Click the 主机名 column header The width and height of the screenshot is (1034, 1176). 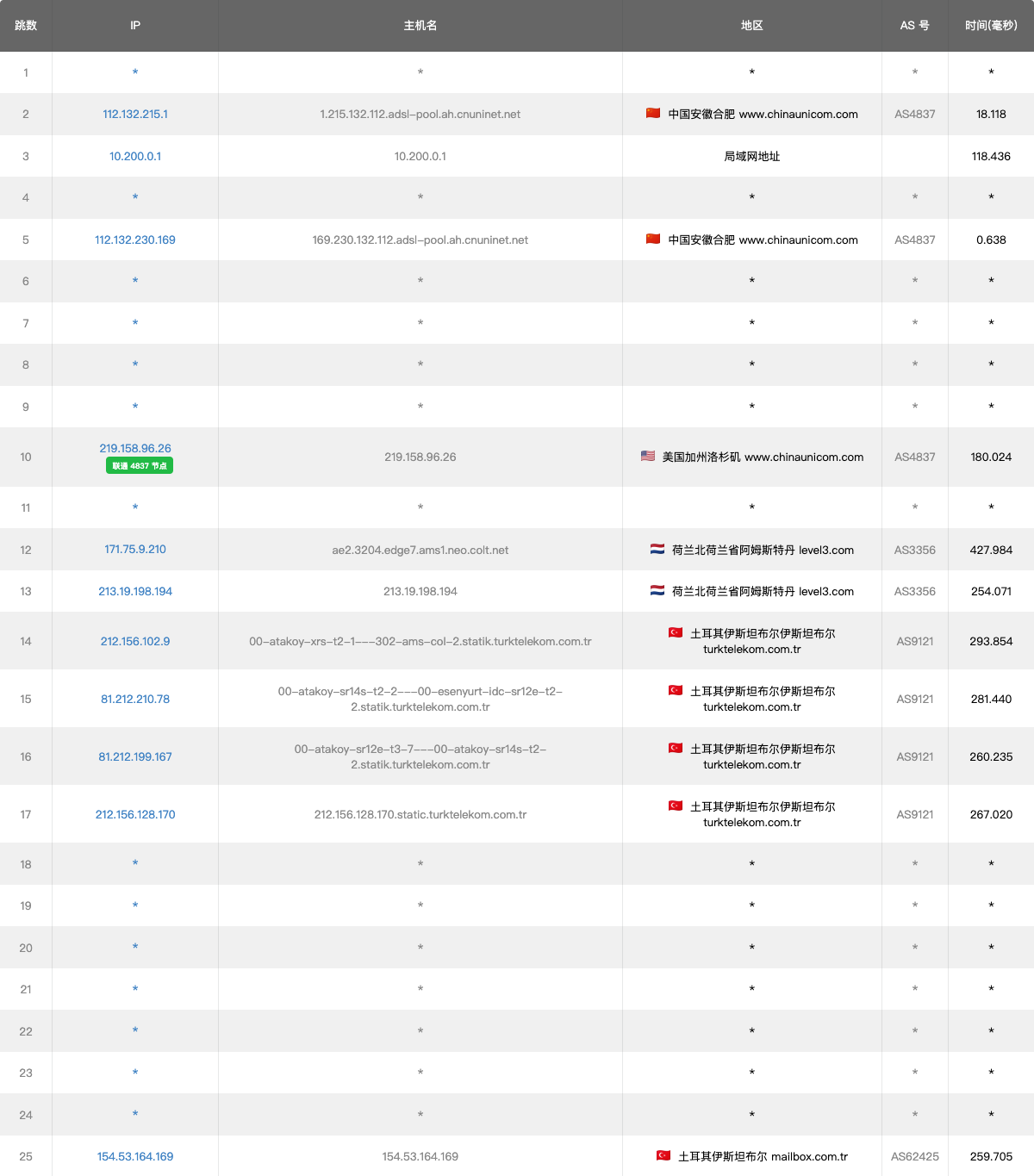pos(420,25)
